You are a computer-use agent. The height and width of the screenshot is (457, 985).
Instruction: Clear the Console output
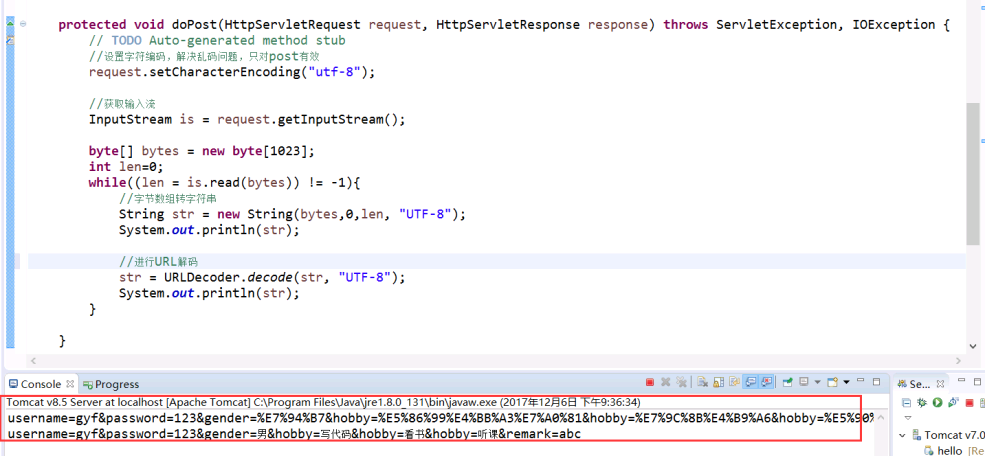click(x=702, y=382)
